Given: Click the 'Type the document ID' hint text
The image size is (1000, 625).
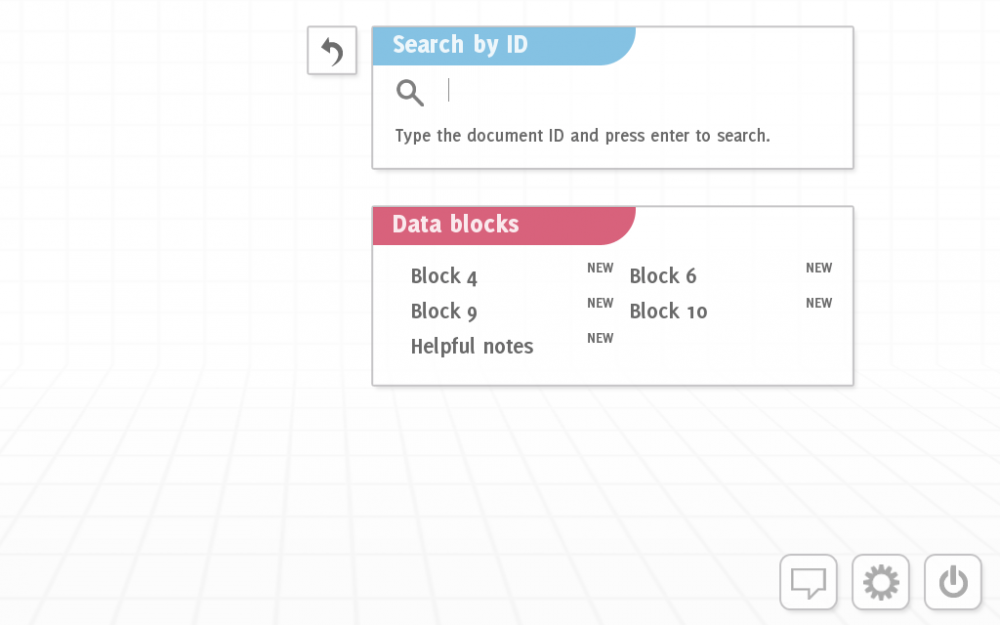Looking at the screenshot, I should tap(582, 136).
